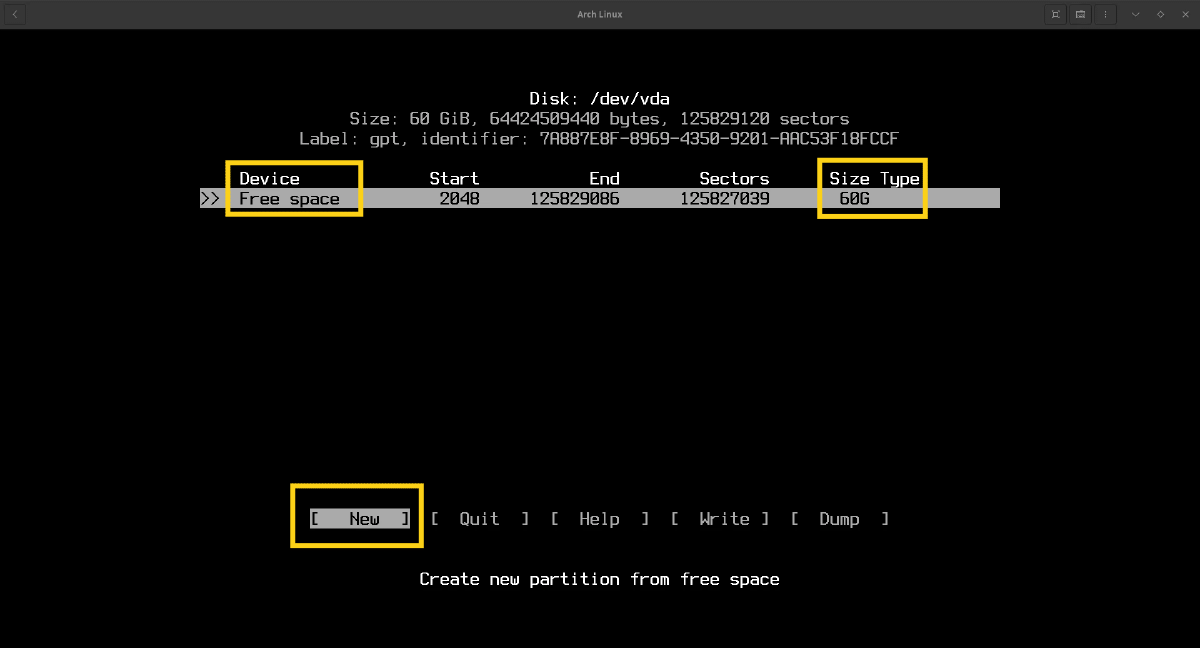Click the >> row selection marker
Viewport: 1200px width, 648px height.
click(210, 199)
